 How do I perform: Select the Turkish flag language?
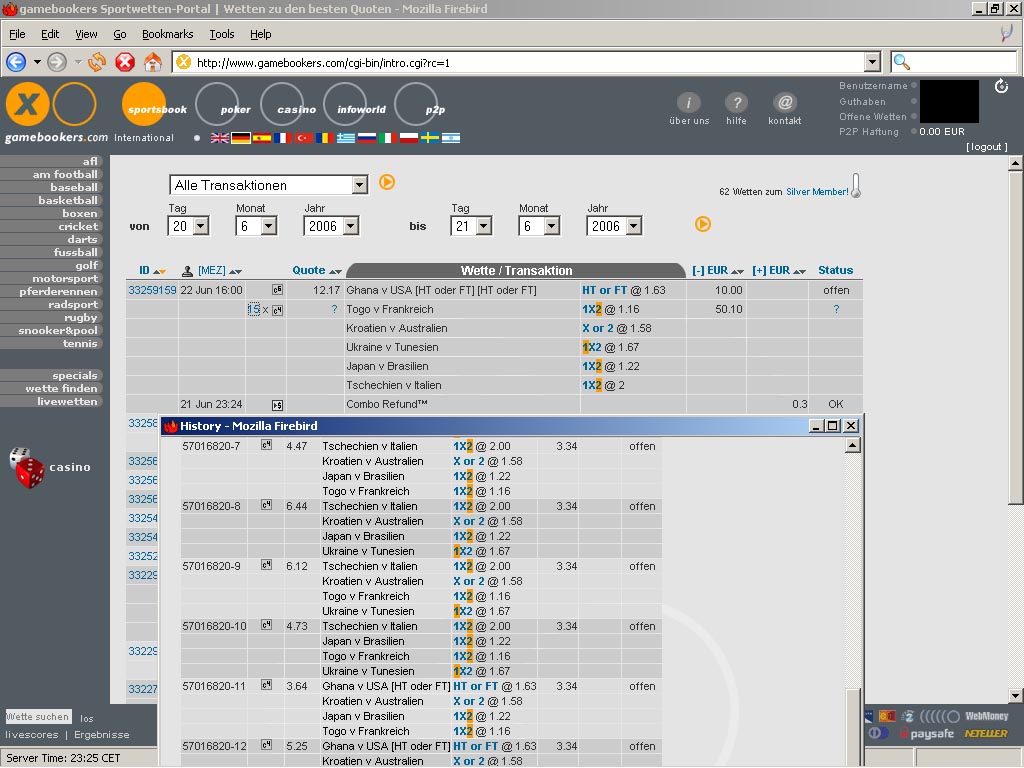[304, 138]
